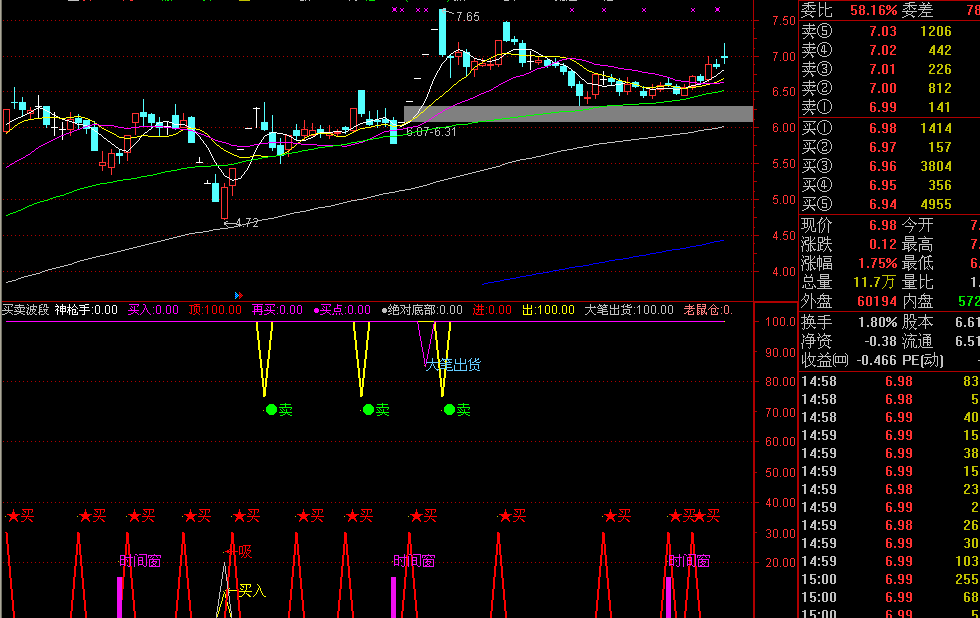Screen dimensions: 980x618
Task: Select the 4.72 low price label
Action: 247,222
